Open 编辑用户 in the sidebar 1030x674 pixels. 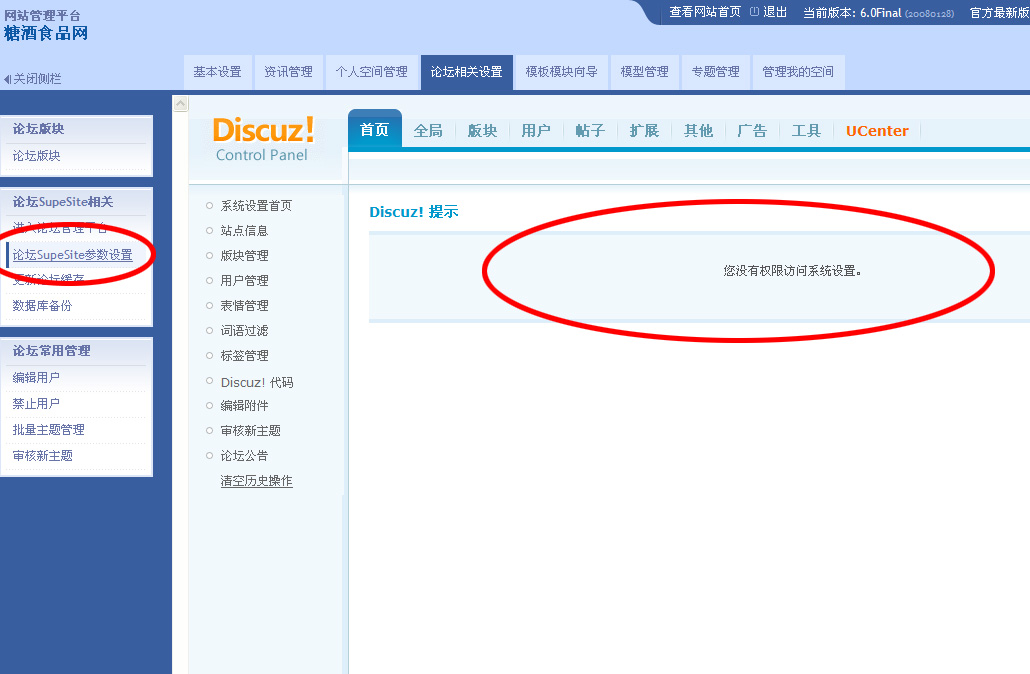(36, 378)
